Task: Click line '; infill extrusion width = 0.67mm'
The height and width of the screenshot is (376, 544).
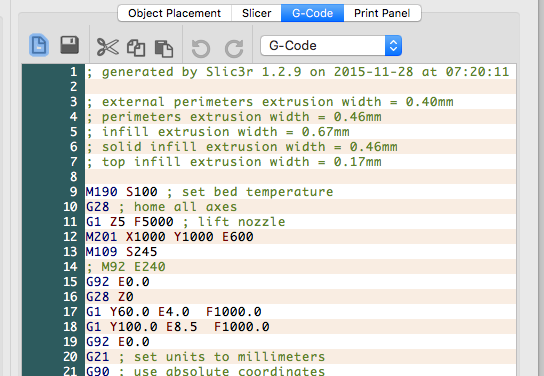Action: click(218, 131)
